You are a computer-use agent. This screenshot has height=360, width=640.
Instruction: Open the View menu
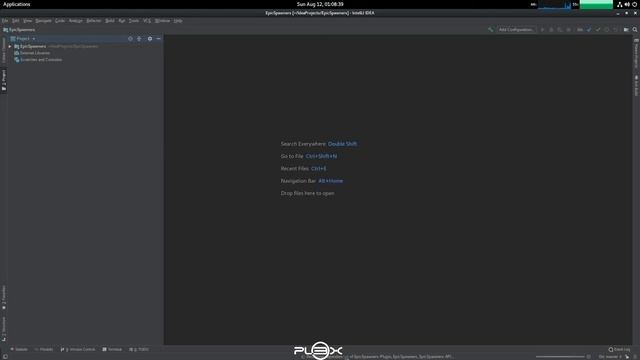tap(27, 21)
